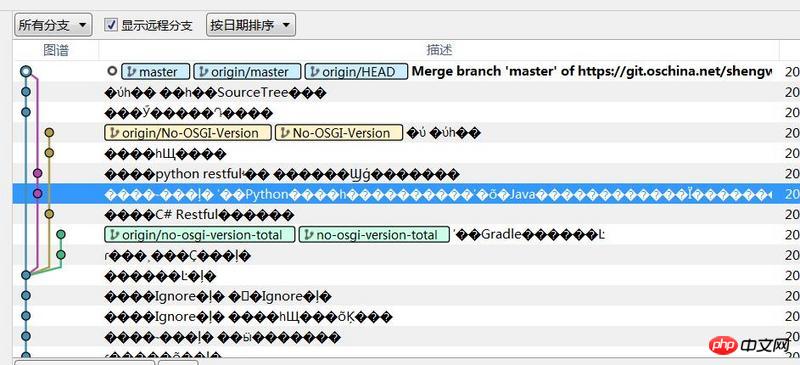Image resolution: width=800 pixels, height=365 pixels.
Task: Click the purple graph node of python restful commit
Action: 37,174
